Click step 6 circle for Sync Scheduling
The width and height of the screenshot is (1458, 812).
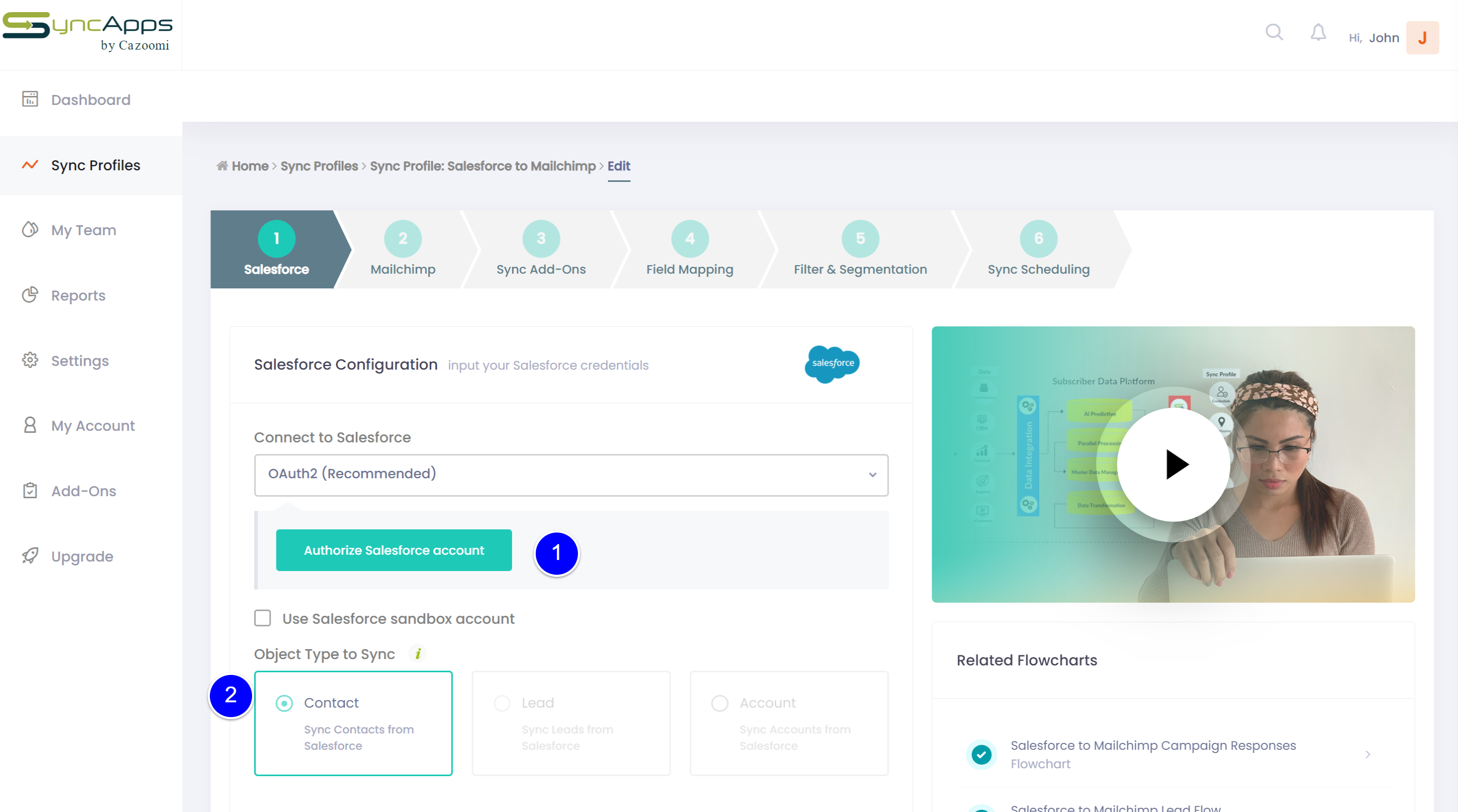pos(1039,239)
